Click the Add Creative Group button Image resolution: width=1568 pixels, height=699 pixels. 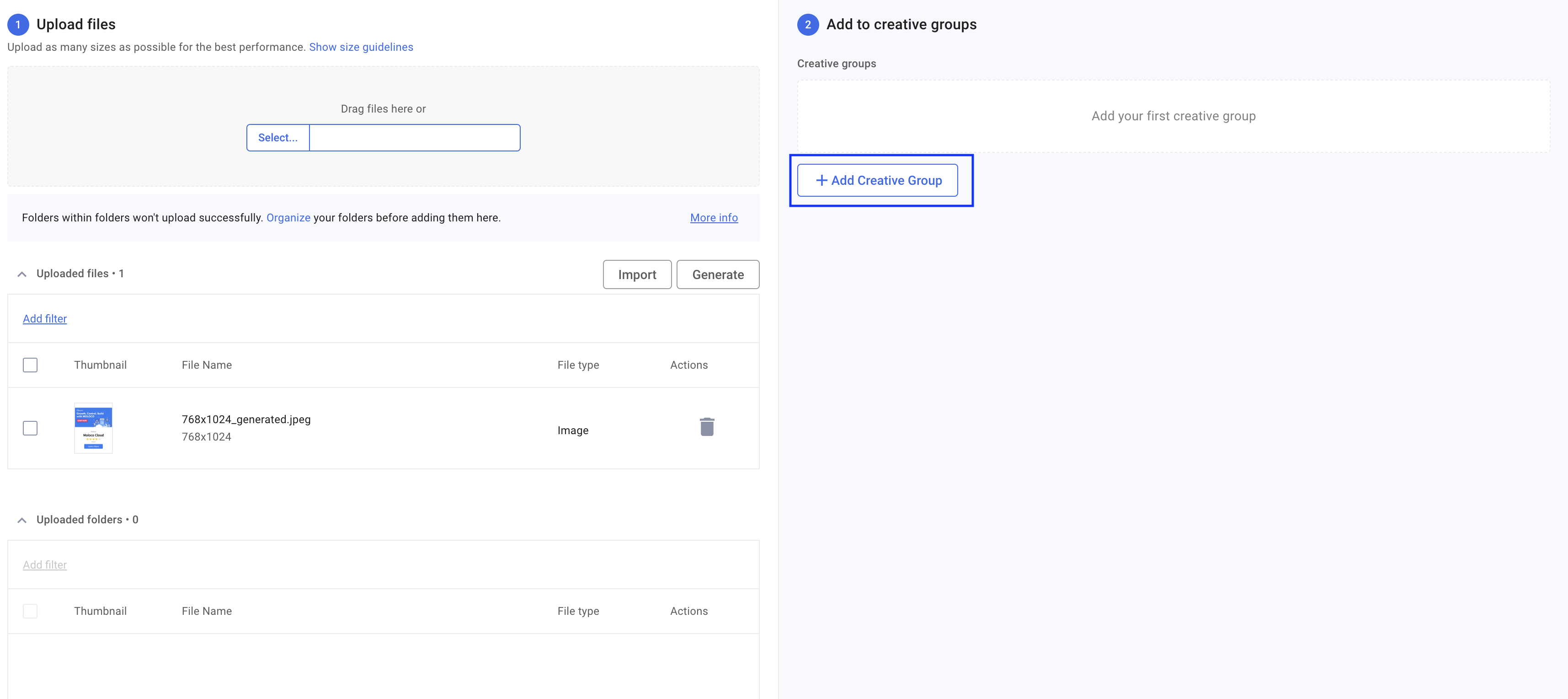coord(877,180)
